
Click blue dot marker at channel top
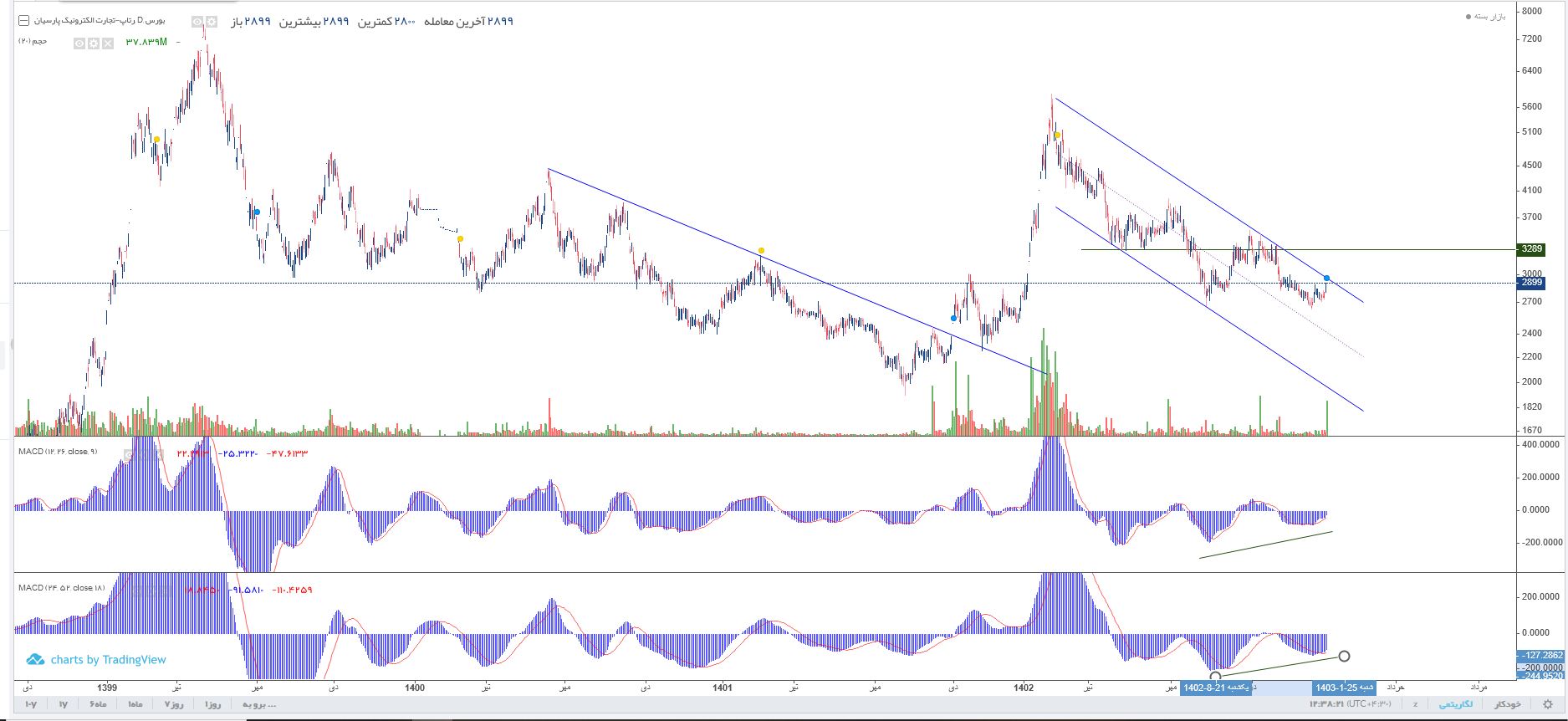[x=1326, y=278]
